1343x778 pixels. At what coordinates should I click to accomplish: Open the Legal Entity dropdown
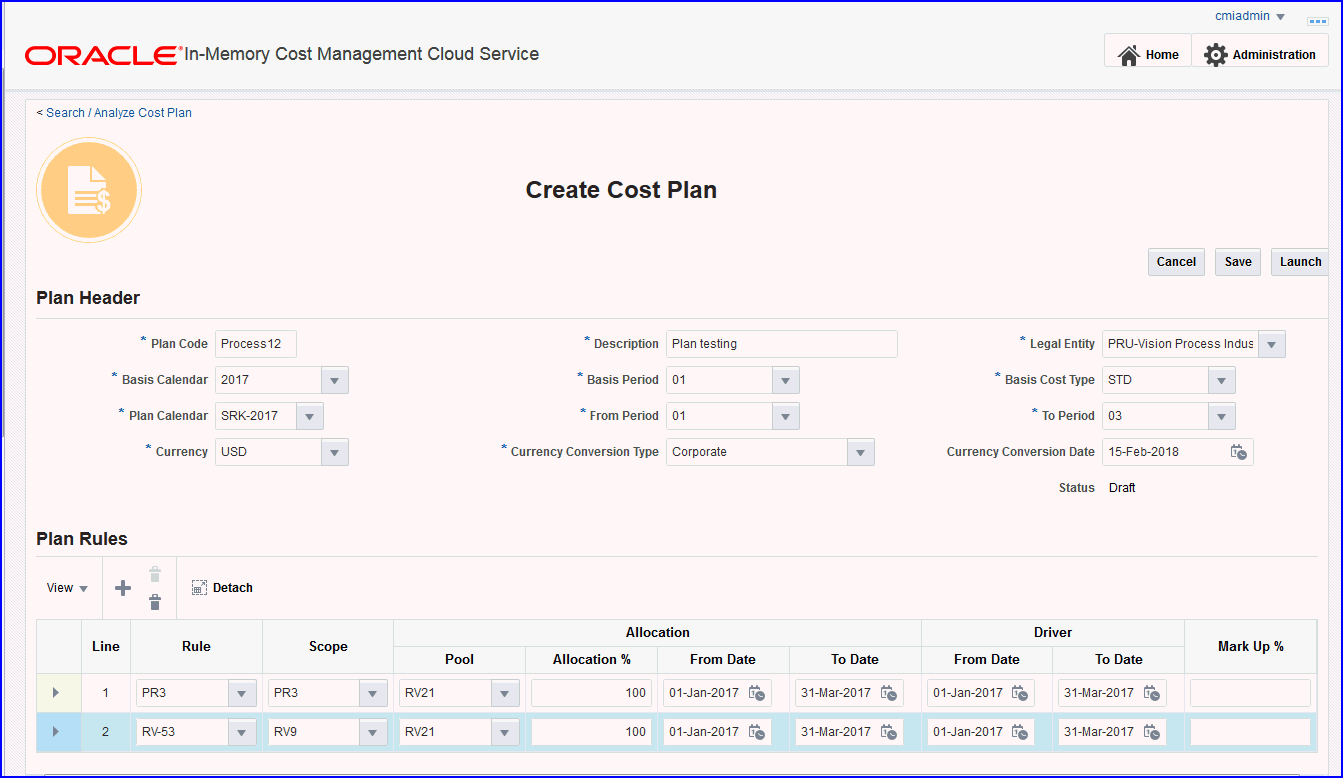coord(1272,344)
